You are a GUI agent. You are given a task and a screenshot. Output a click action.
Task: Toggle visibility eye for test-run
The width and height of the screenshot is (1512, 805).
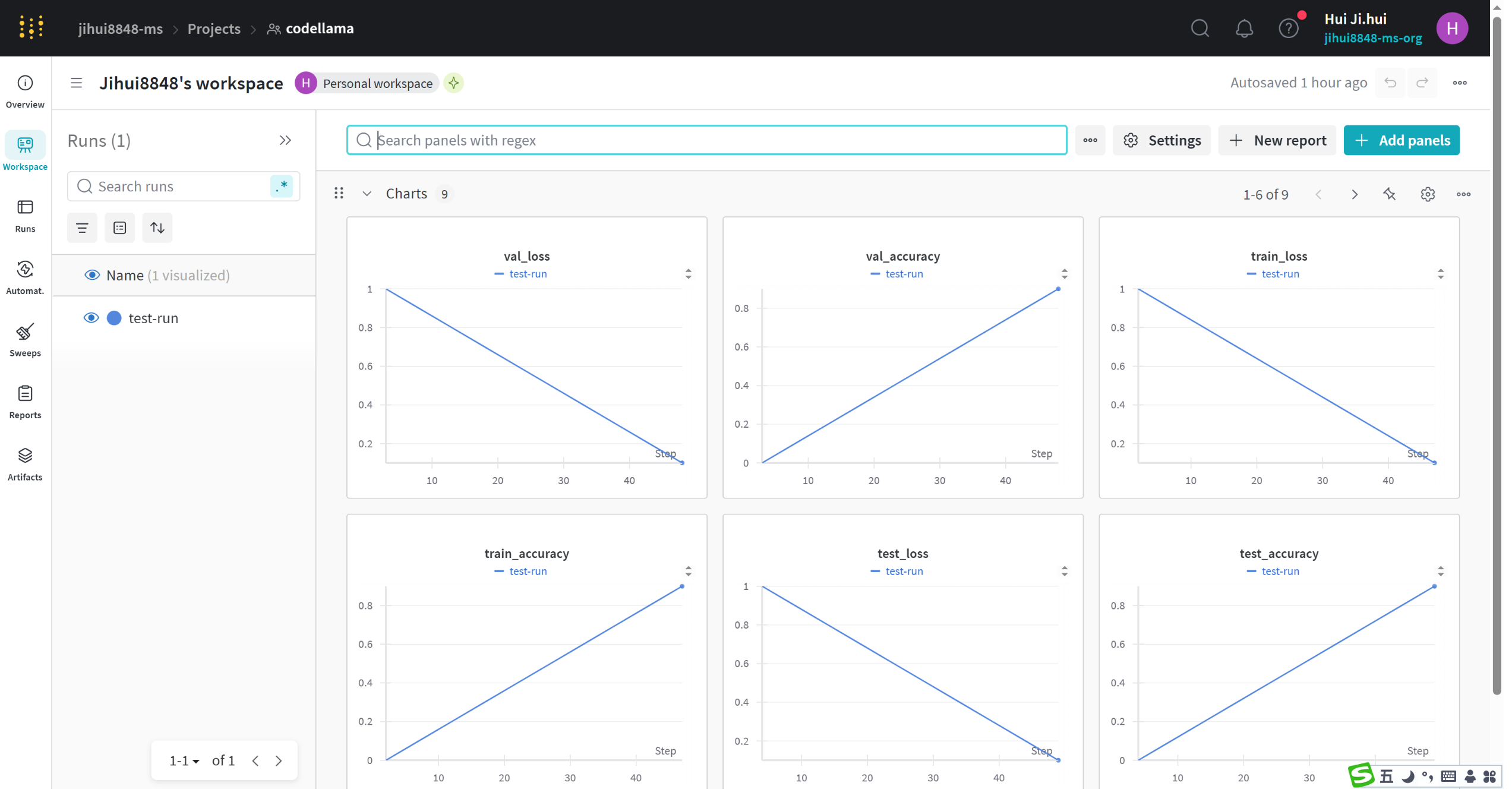pos(91,318)
